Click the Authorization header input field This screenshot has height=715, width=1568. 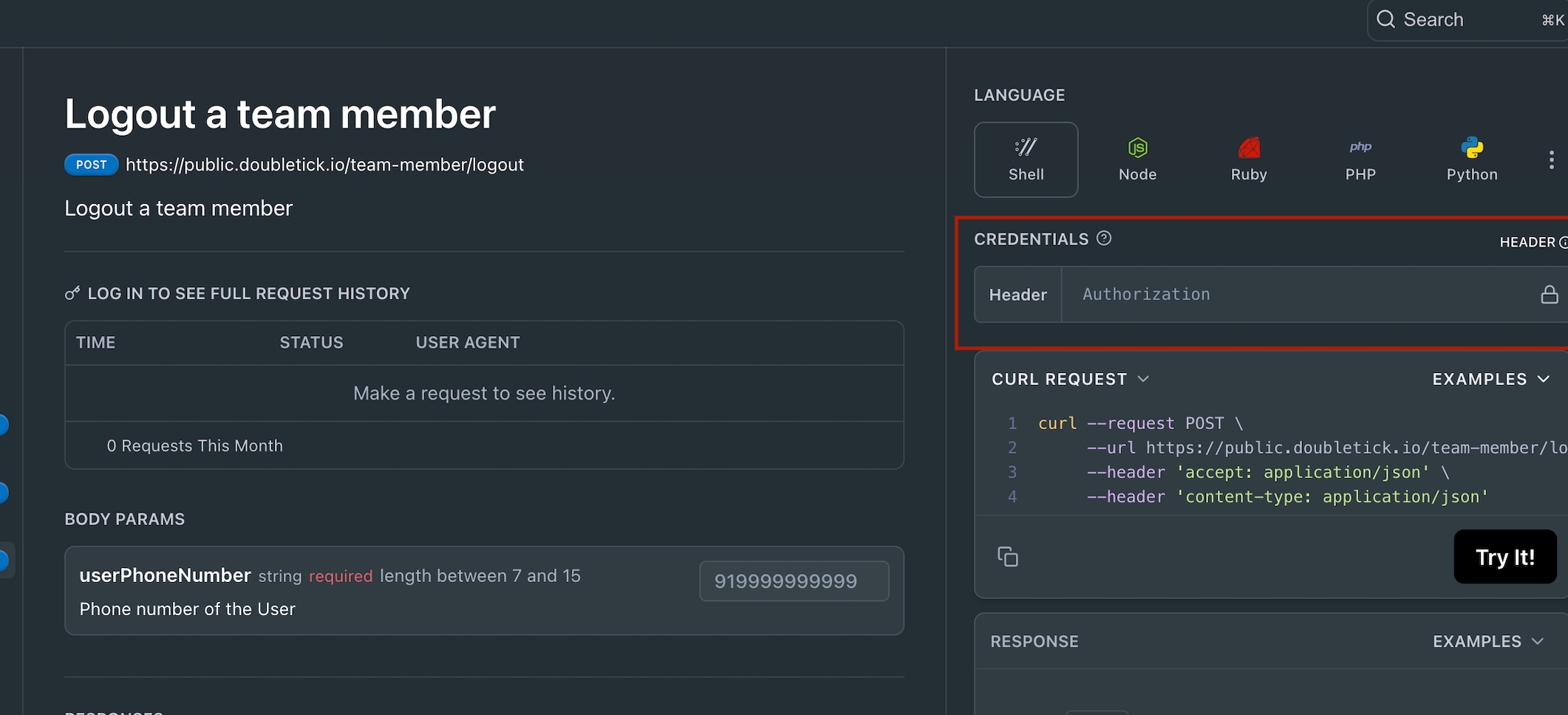coord(1293,295)
